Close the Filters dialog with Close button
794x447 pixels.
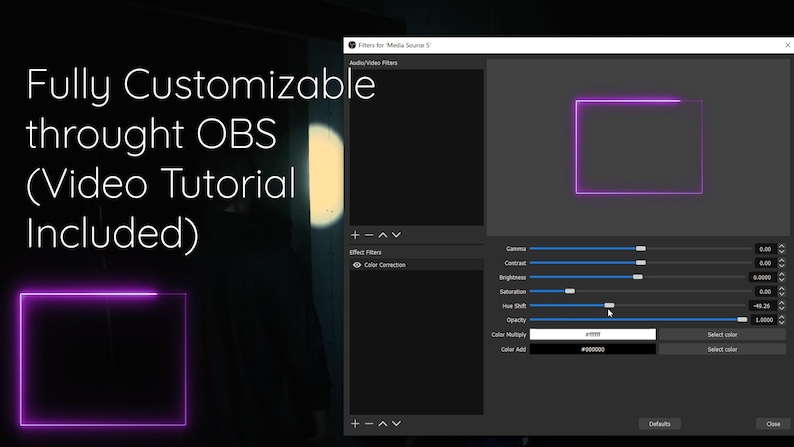point(773,424)
